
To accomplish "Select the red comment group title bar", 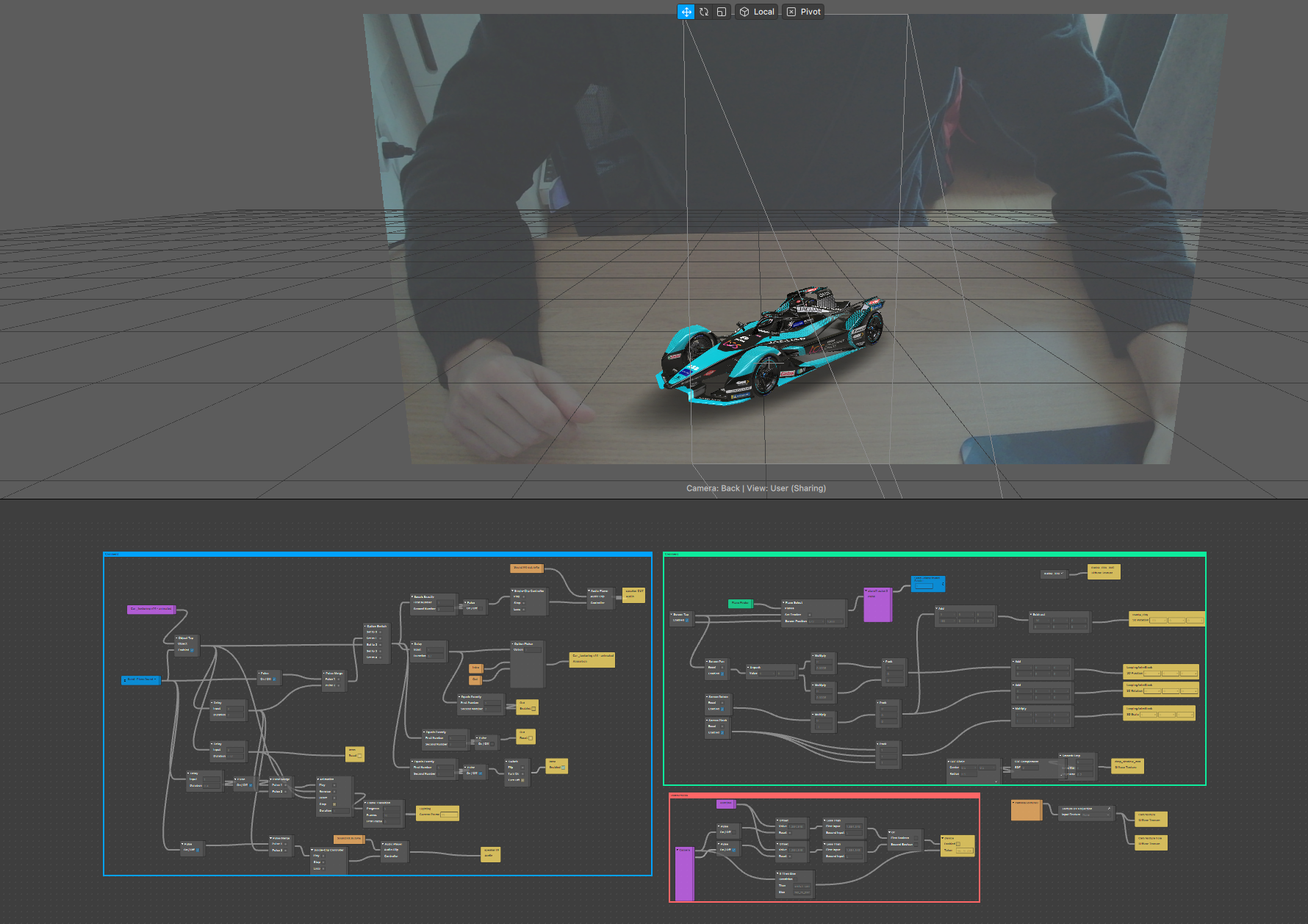I will (x=824, y=795).
